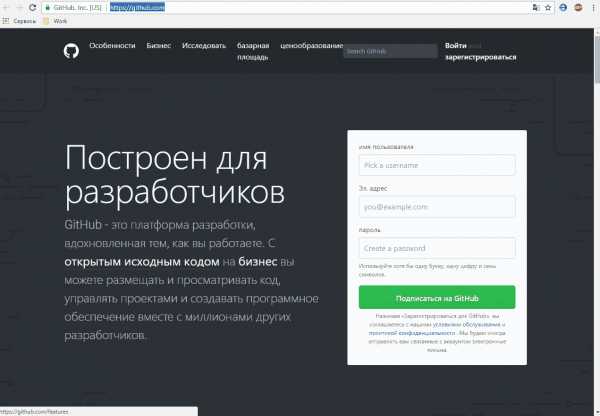The width and height of the screenshot is (600, 416).
Task: Reload the page with the refresh icon
Action: pyautogui.click(x=34, y=6)
